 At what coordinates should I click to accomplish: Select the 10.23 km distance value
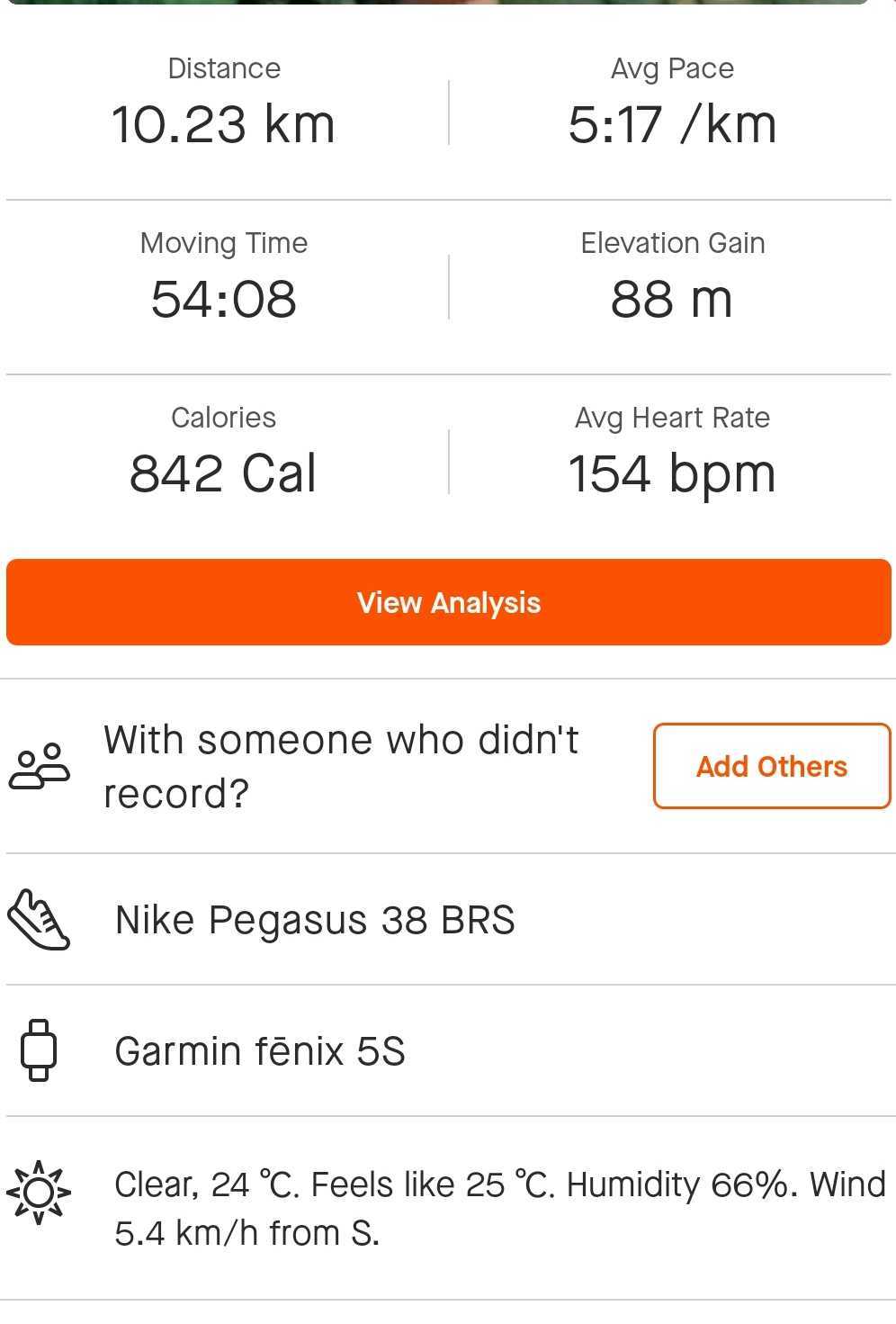tap(223, 124)
